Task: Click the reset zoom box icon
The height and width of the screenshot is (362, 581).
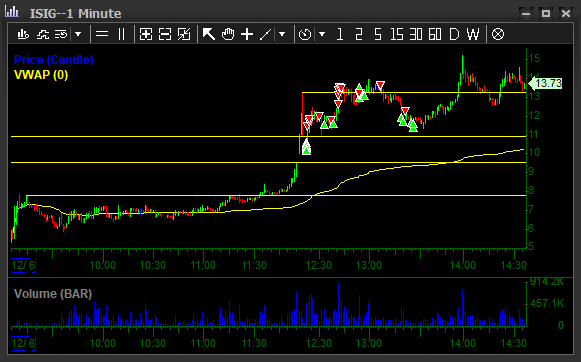Action: pyautogui.click(x=184, y=34)
